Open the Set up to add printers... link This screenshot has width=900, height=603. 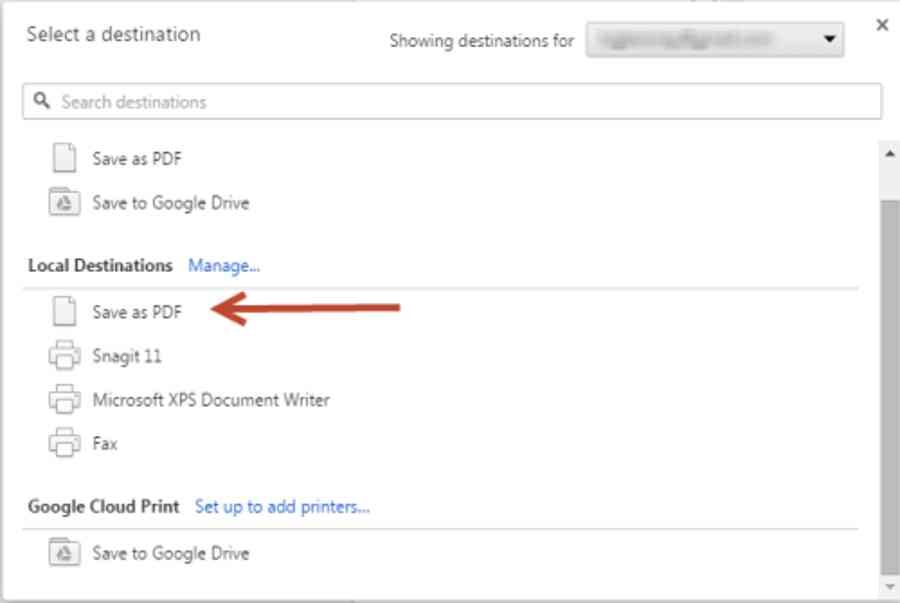pos(282,507)
